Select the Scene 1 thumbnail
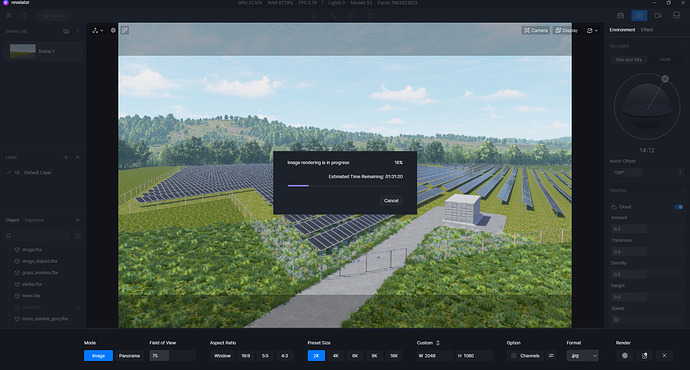 tap(22, 51)
